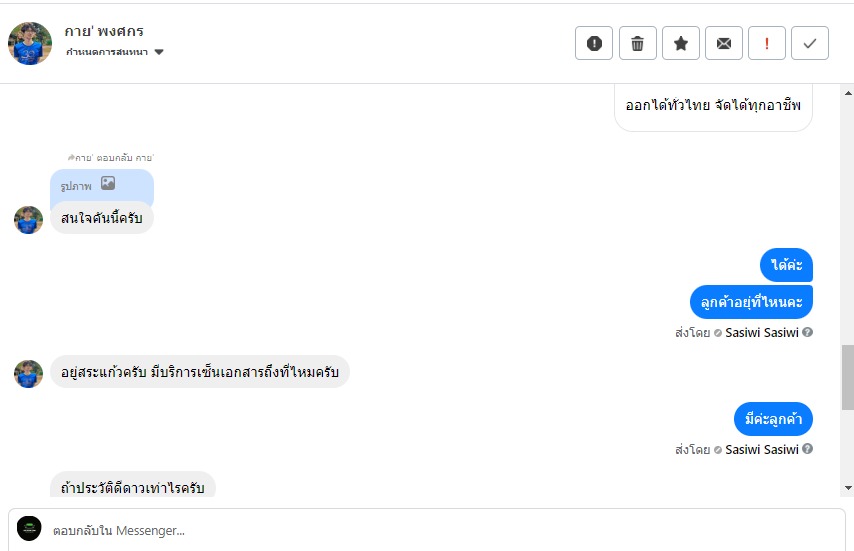Click the page avatar beside reply box
The height and width of the screenshot is (551, 854).
(30, 529)
